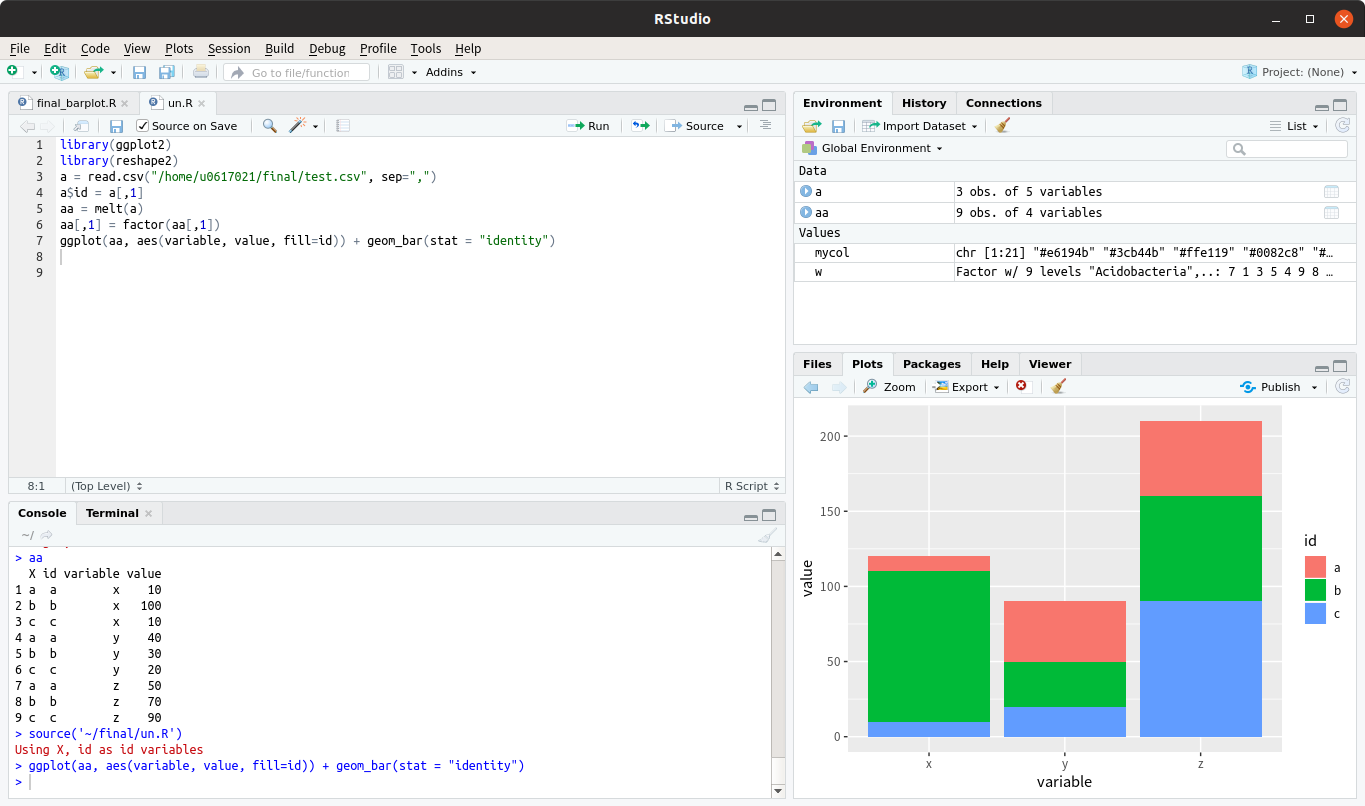Expand data frame 'a' in Environment
This screenshot has height=806, width=1365.
click(x=806, y=191)
